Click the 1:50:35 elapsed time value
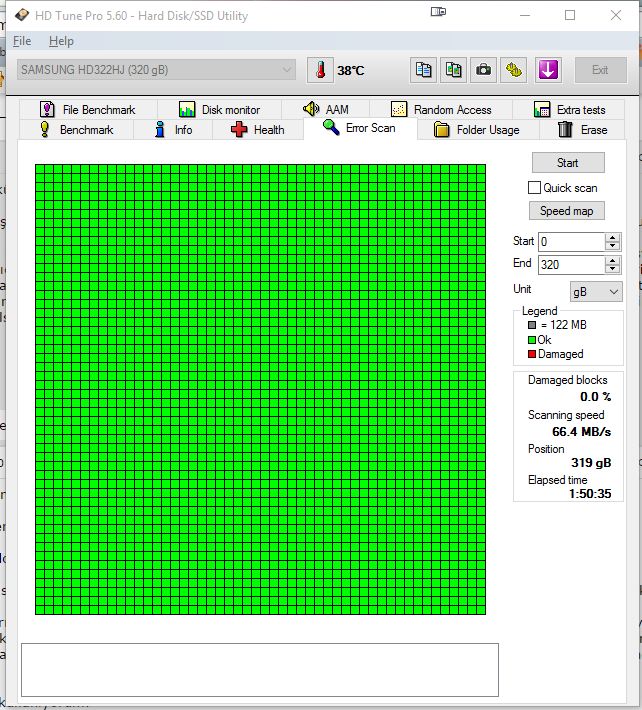 (x=590, y=494)
